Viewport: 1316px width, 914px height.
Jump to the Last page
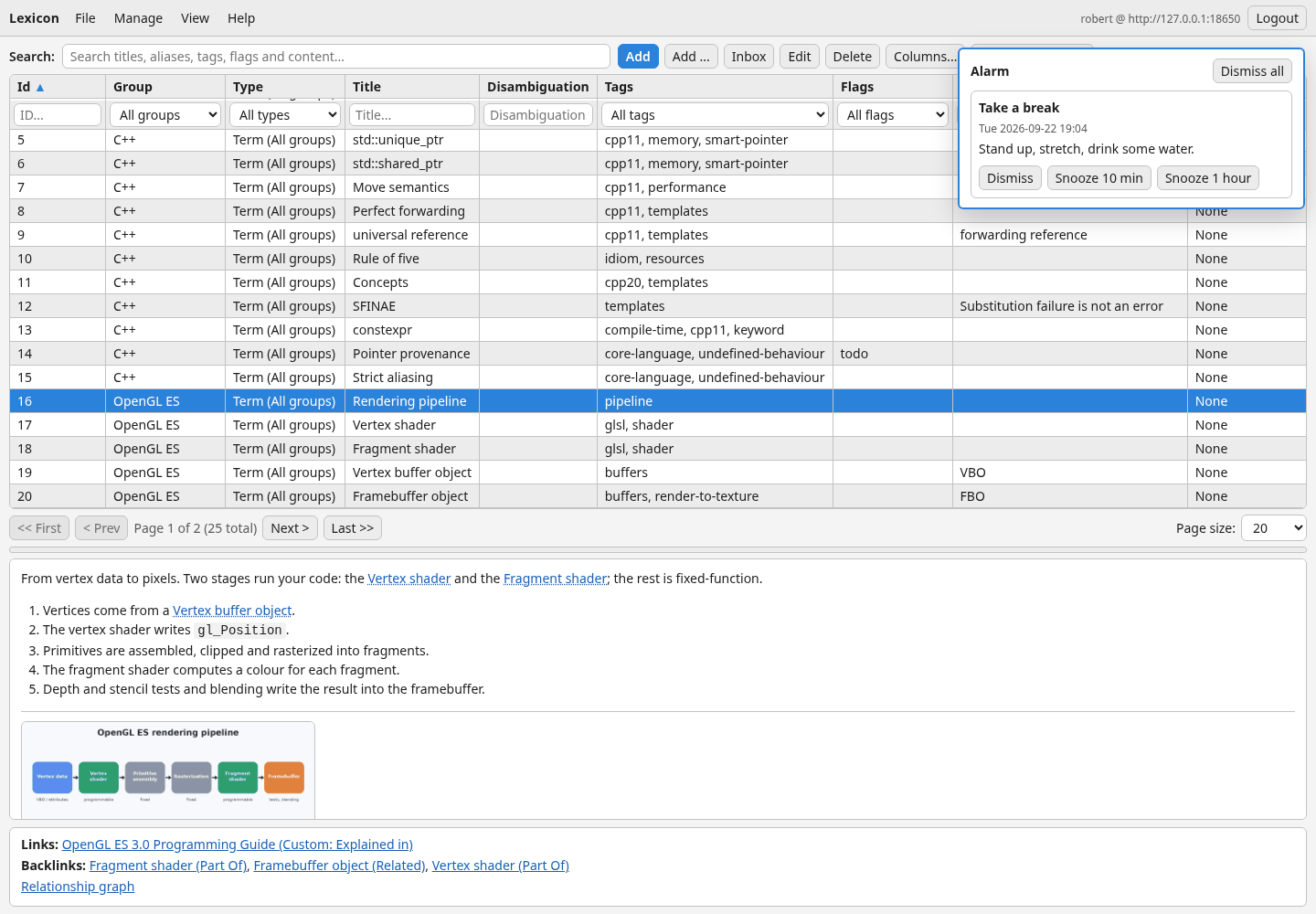[x=352, y=528]
